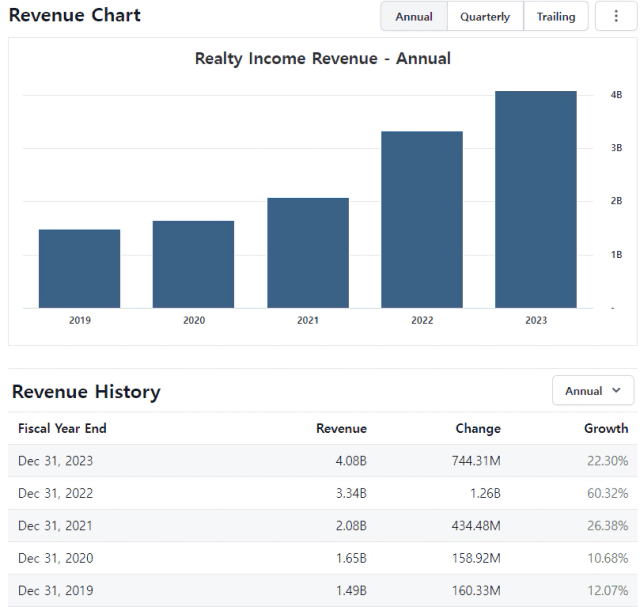Switch to the Quarterly tab
640x607 pixels.
[485, 16]
